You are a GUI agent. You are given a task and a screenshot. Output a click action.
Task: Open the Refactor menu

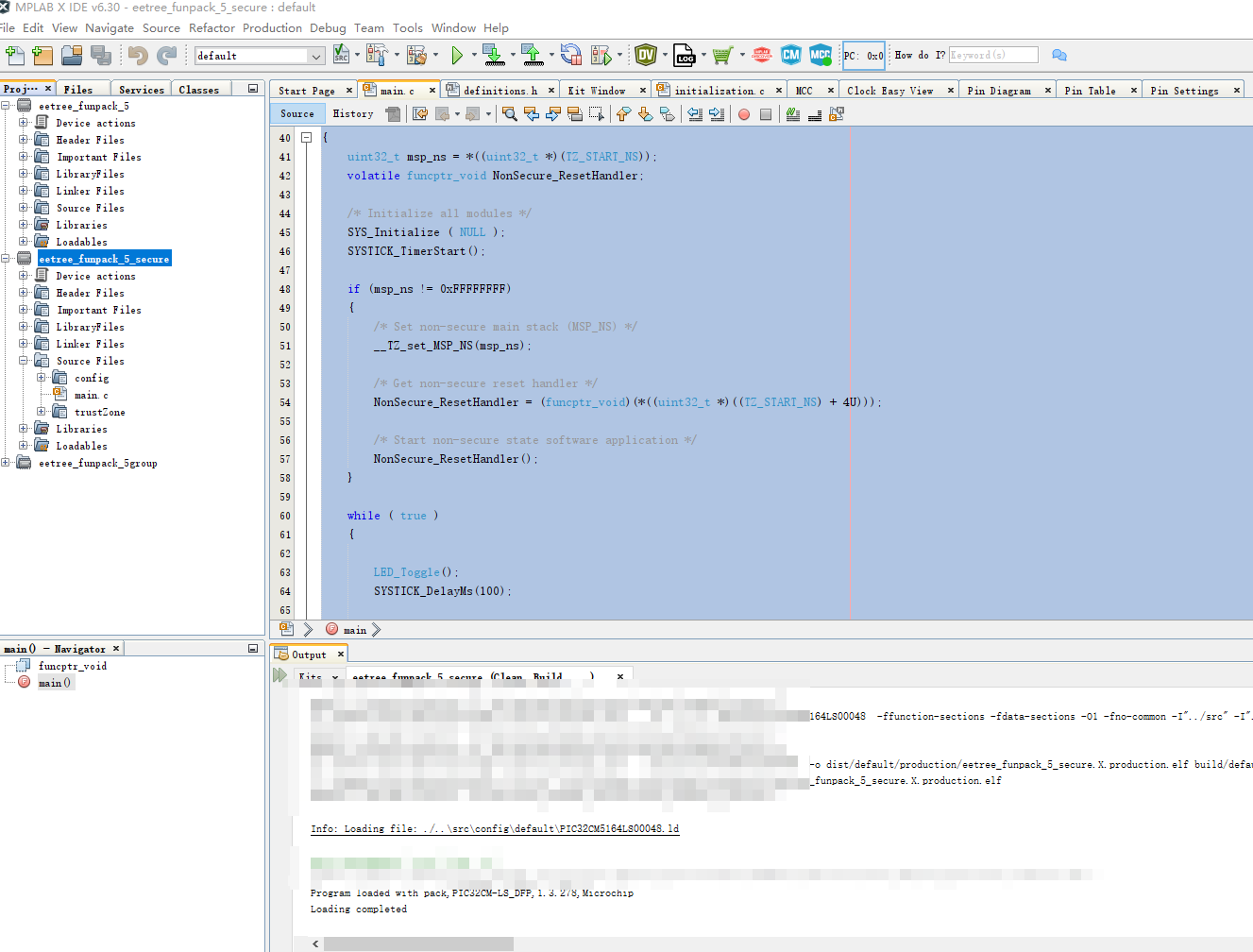pos(212,27)
